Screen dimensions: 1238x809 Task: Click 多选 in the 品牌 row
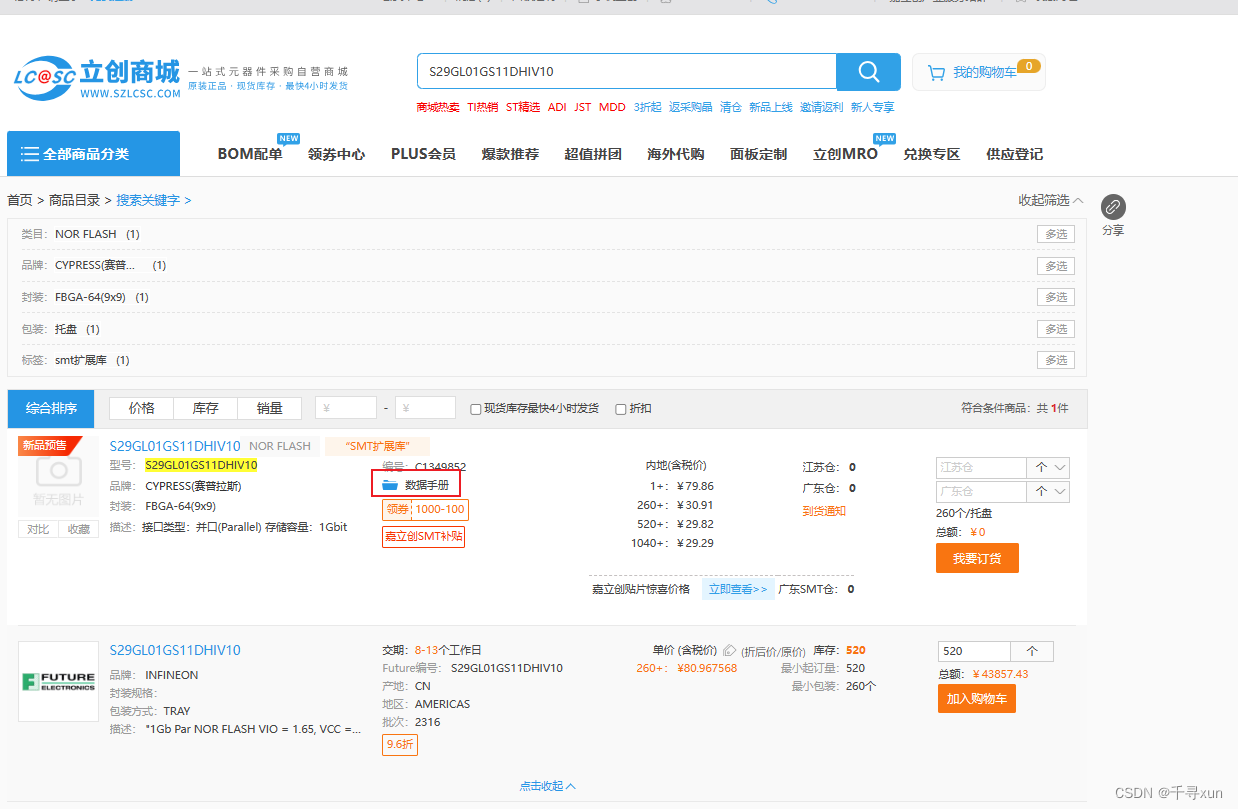(x=1056, y=266)
